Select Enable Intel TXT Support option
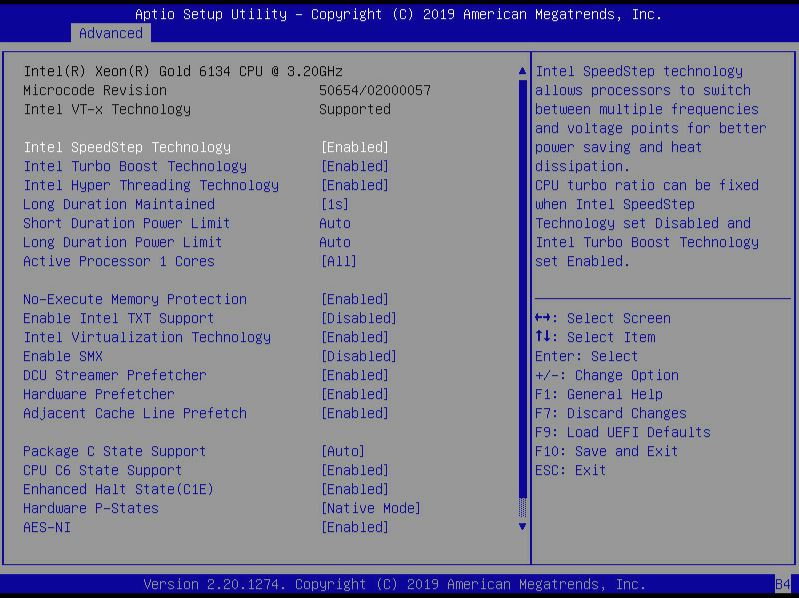This screenshot has width=799, height=598. tap(119, 318)
